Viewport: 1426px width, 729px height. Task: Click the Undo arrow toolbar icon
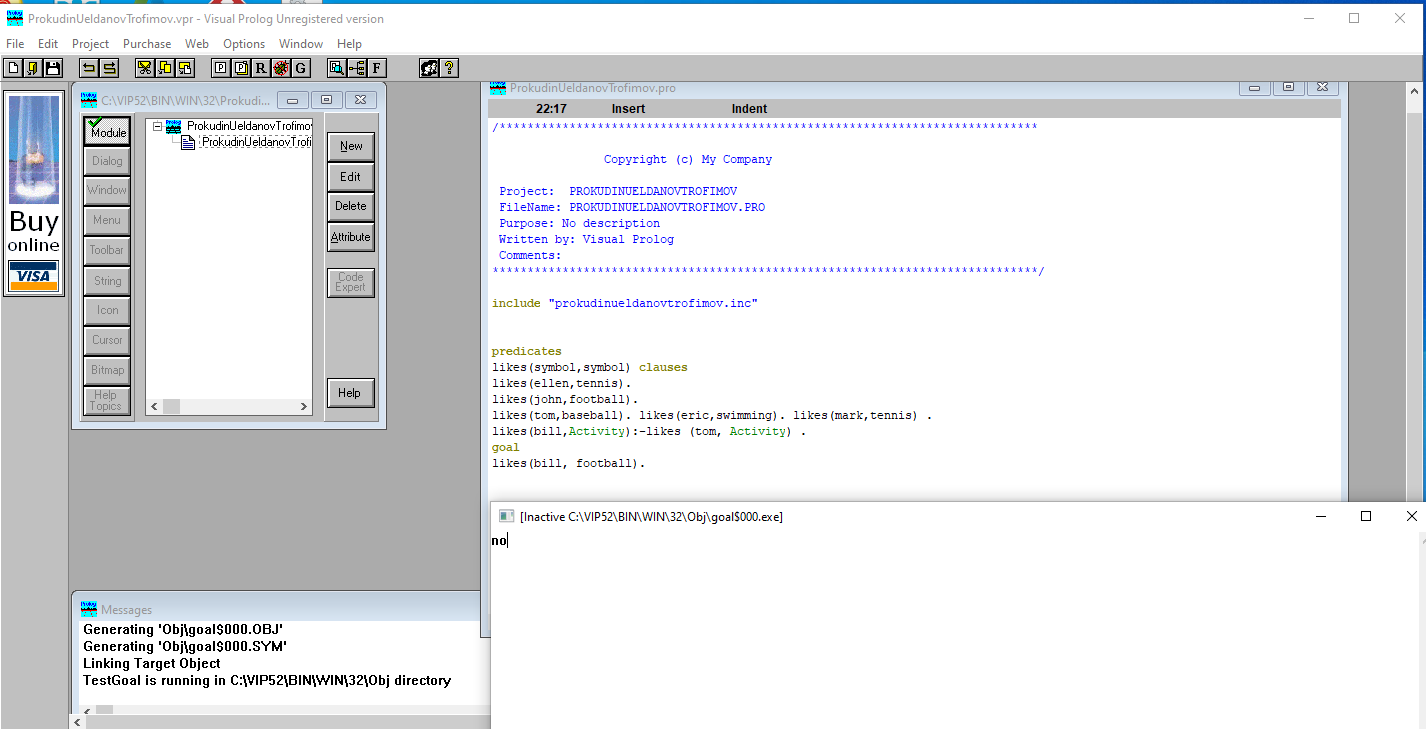[x=89, y=68]
